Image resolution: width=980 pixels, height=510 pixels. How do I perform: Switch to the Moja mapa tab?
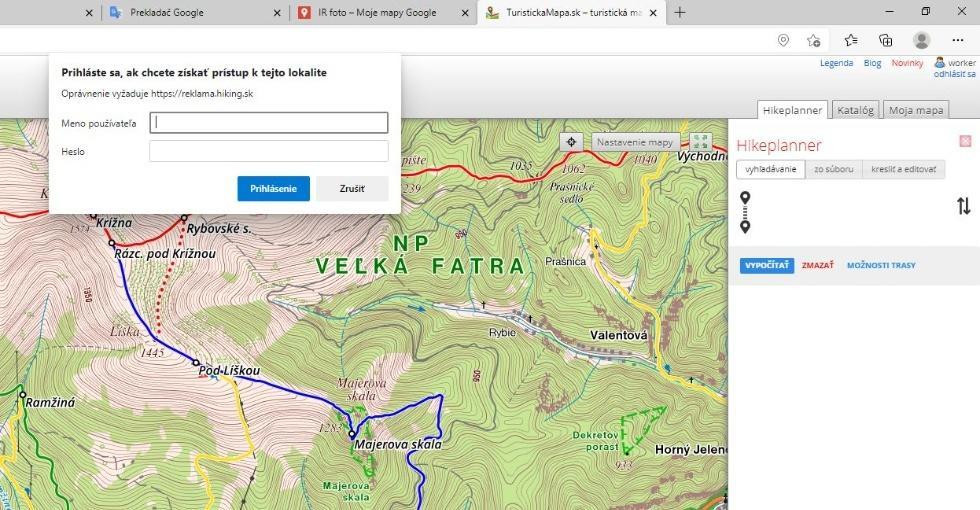[915, 110]
